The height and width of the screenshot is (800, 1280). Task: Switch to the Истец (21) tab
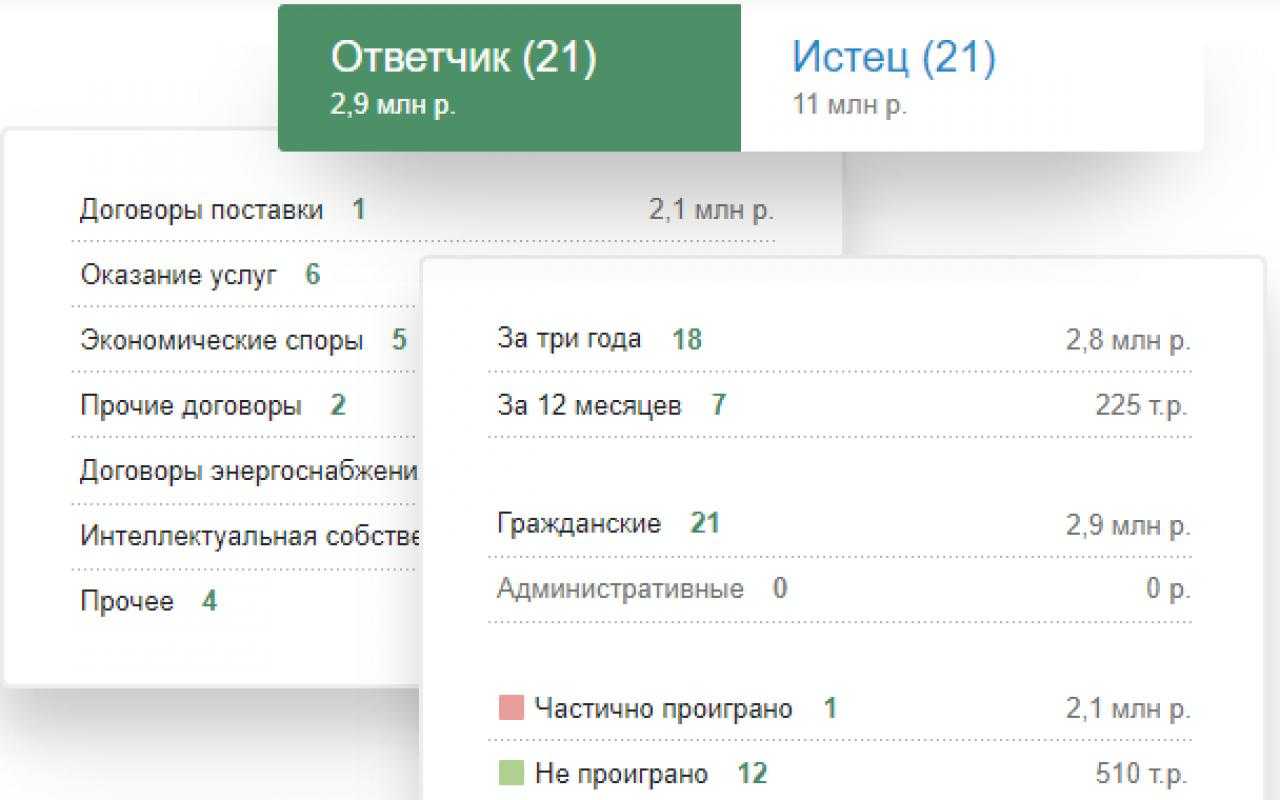tap(972, 78)
